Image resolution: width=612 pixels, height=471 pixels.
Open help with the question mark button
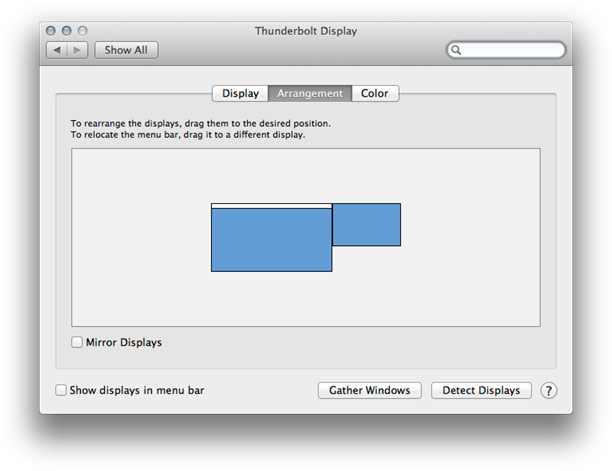[548, 390]
